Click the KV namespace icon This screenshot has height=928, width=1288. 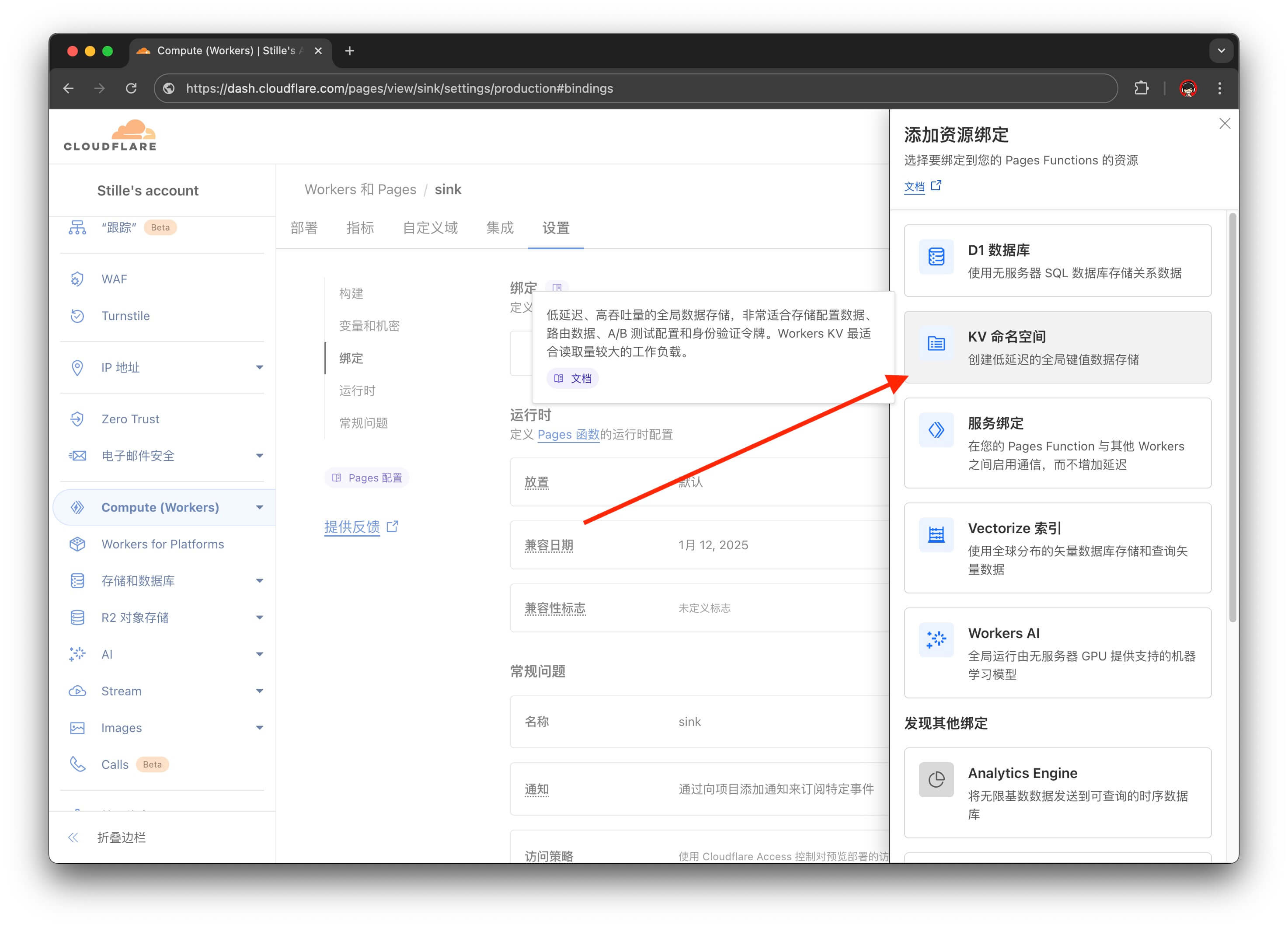pos(936,343)
